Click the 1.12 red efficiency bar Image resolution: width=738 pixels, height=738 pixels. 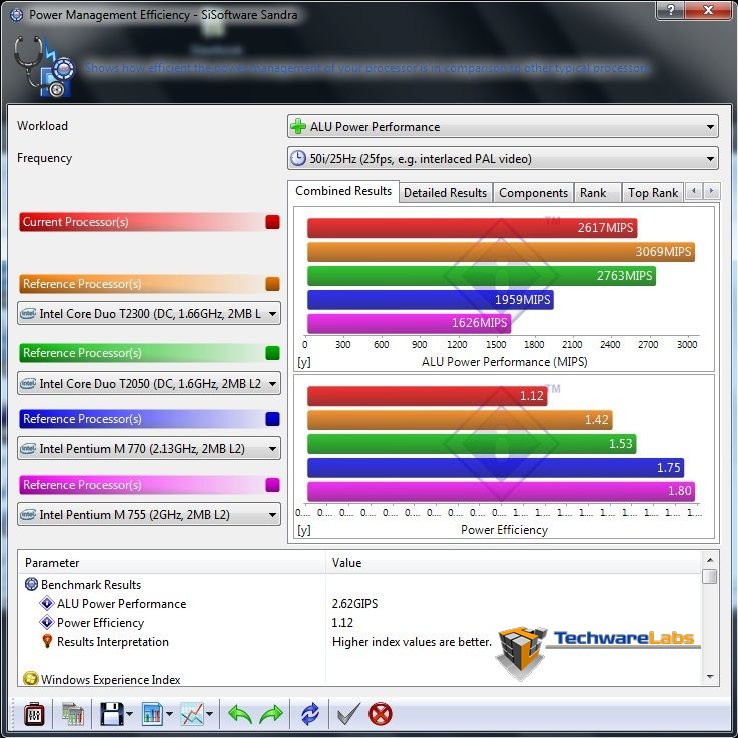[x=427, y=396]
